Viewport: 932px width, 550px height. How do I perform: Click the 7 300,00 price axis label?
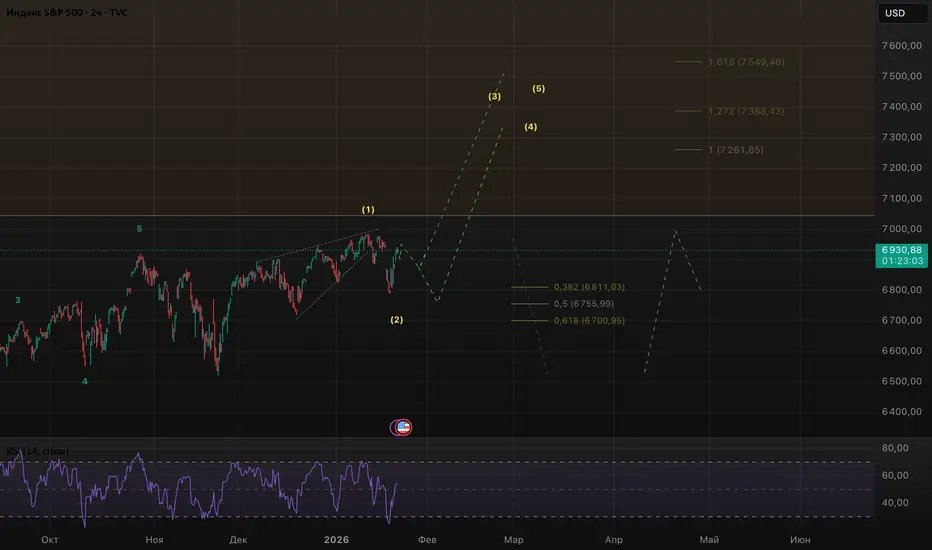[902, 137]
